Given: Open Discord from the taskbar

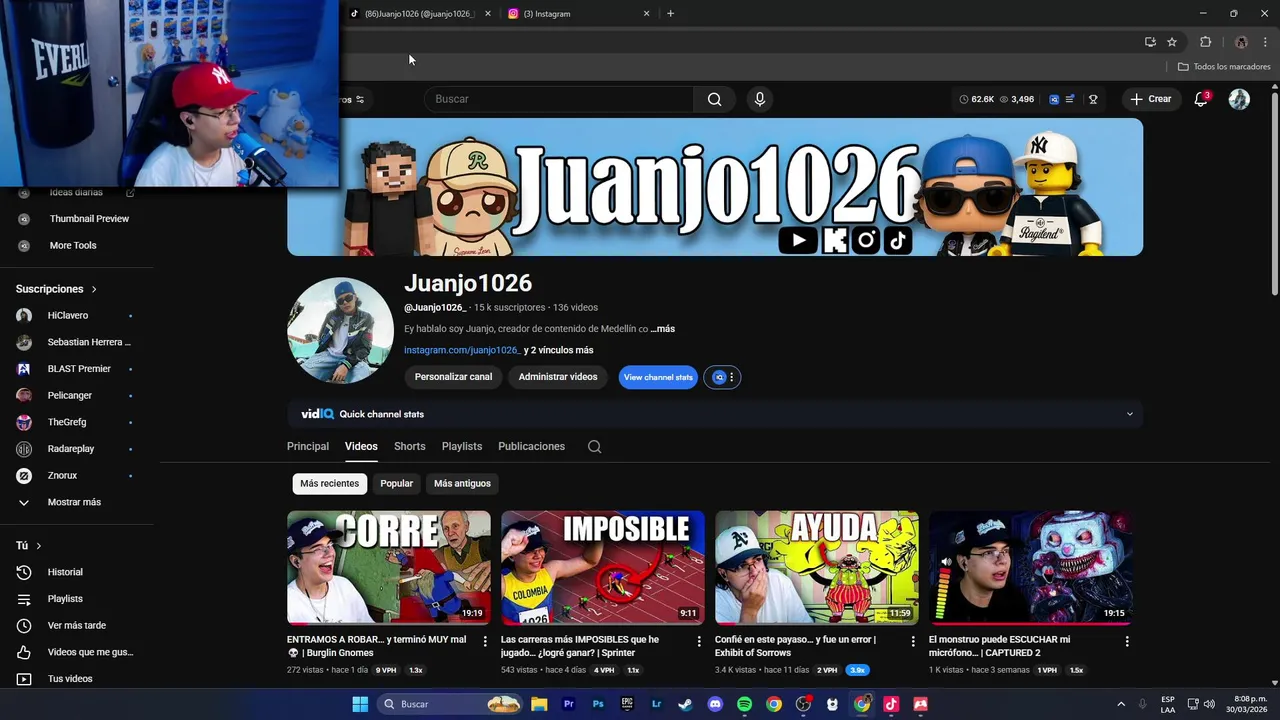Looking at the screenshot, I should 715,704.
